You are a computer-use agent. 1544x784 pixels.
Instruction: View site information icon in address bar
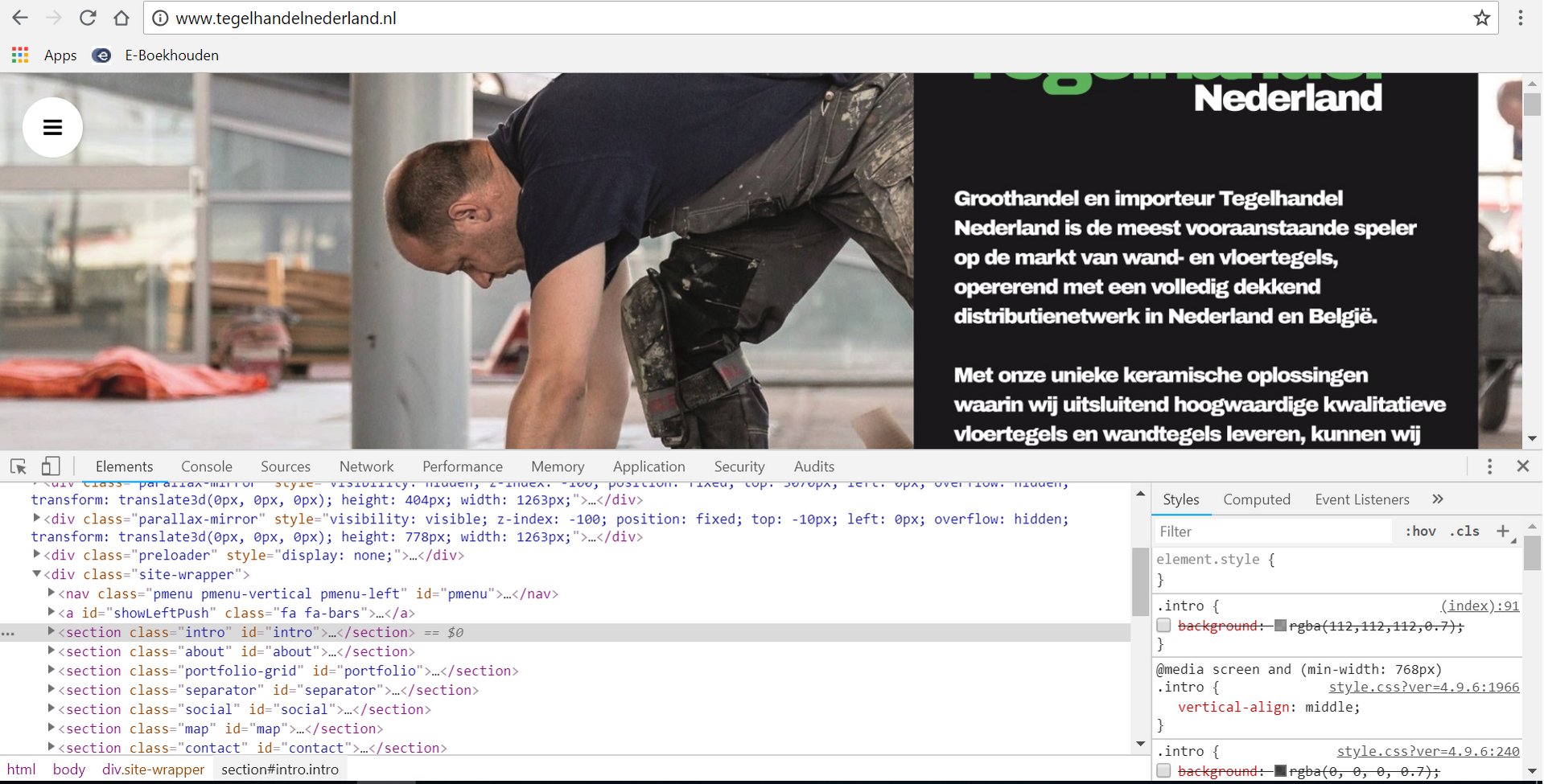pyautogui.click(x=160, y=18)
